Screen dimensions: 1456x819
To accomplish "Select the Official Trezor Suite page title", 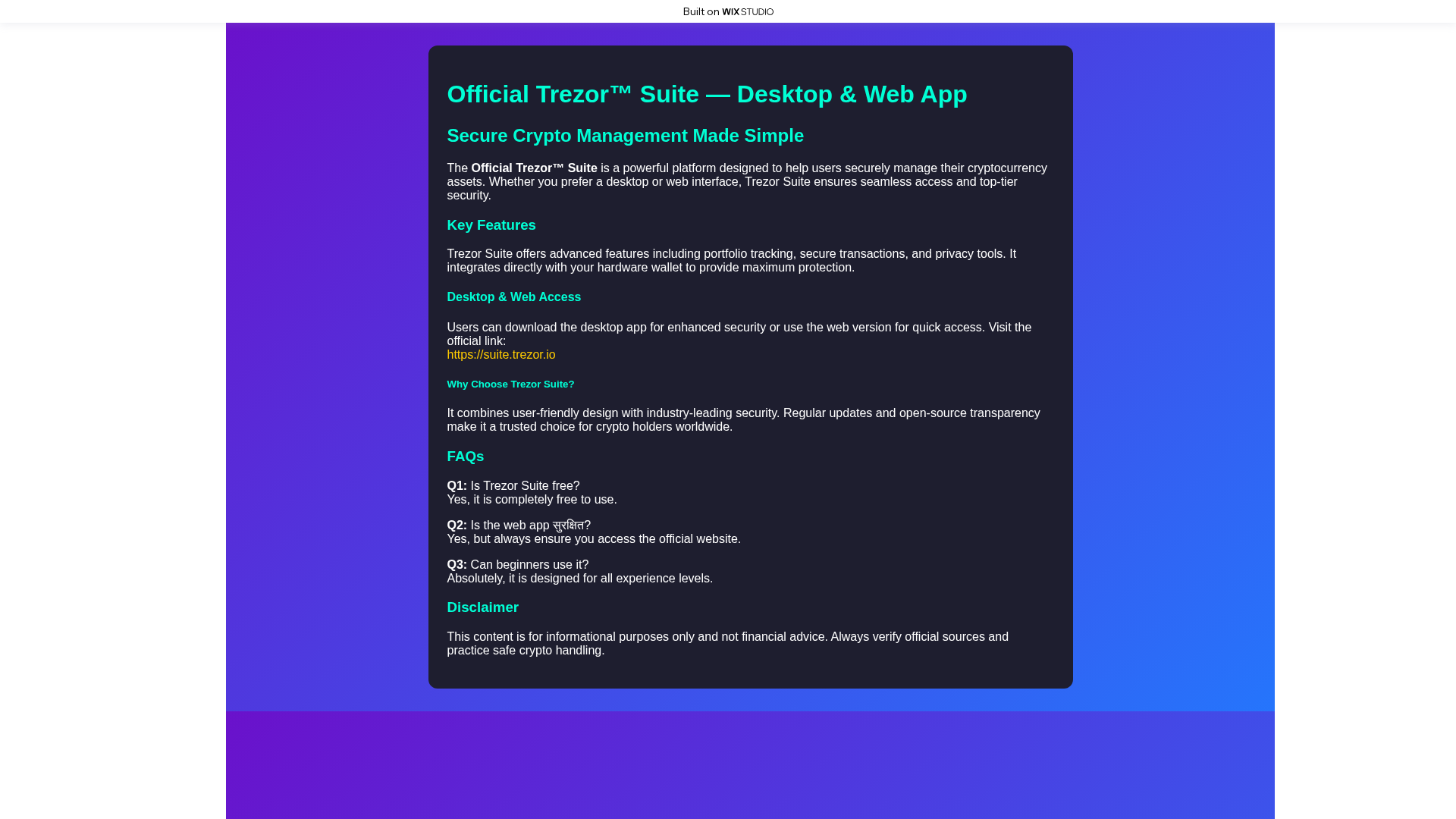I will (707, 94).
